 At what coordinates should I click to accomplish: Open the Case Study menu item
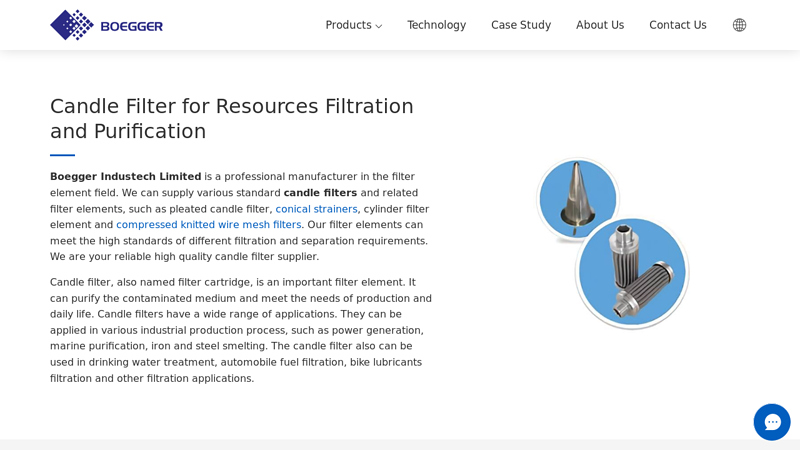click(521, 25)
